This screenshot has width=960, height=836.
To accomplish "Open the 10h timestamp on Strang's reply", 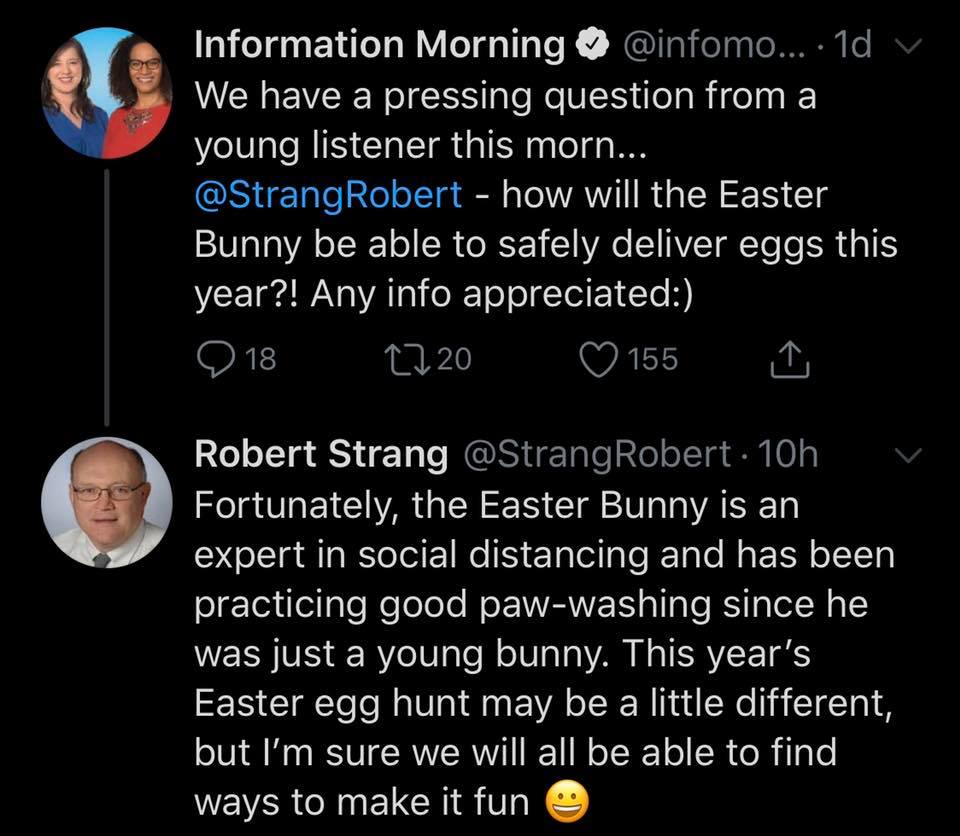I will [789, 455].
